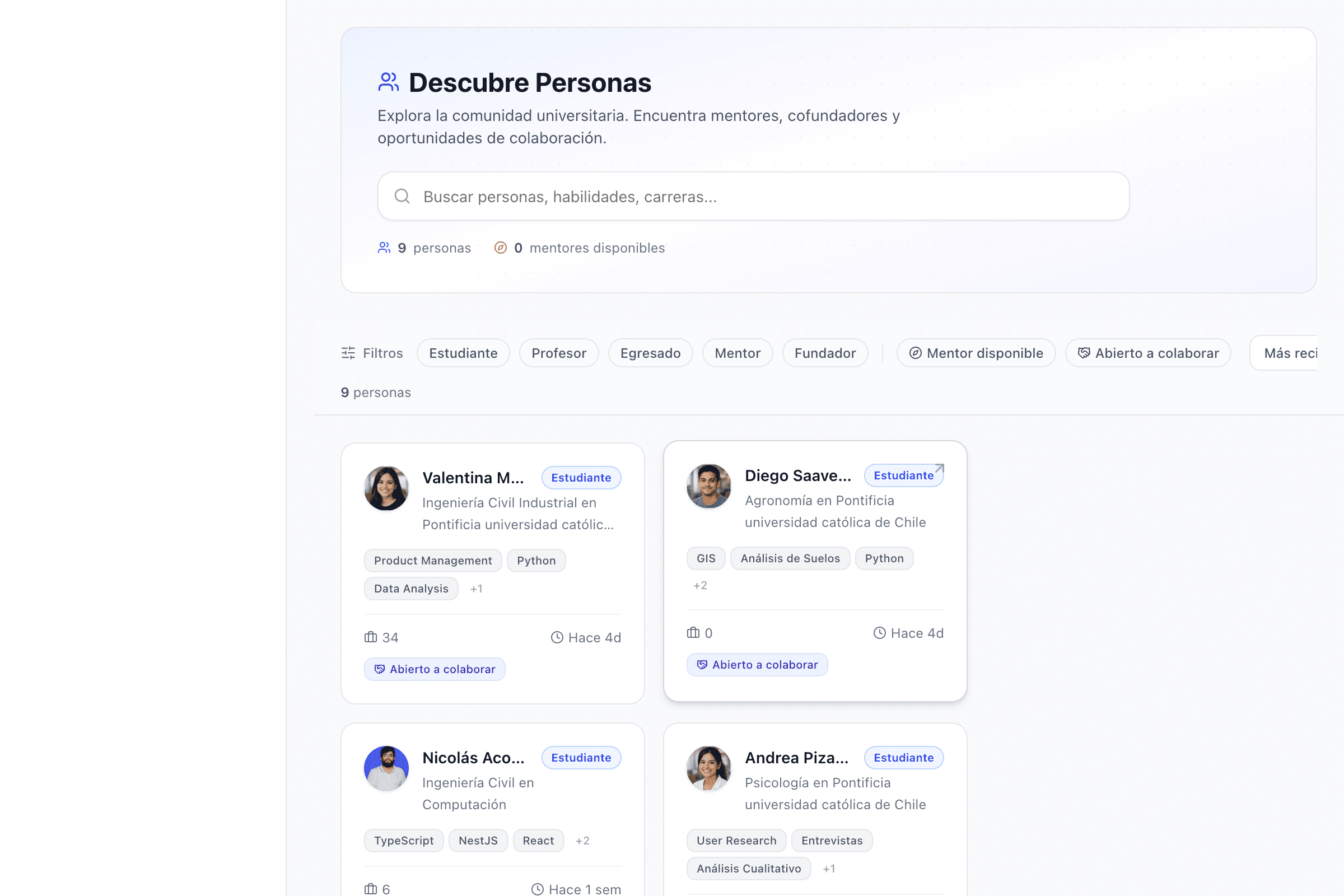
Task: Enable the Mentor disponible filter
Action: 976,353
